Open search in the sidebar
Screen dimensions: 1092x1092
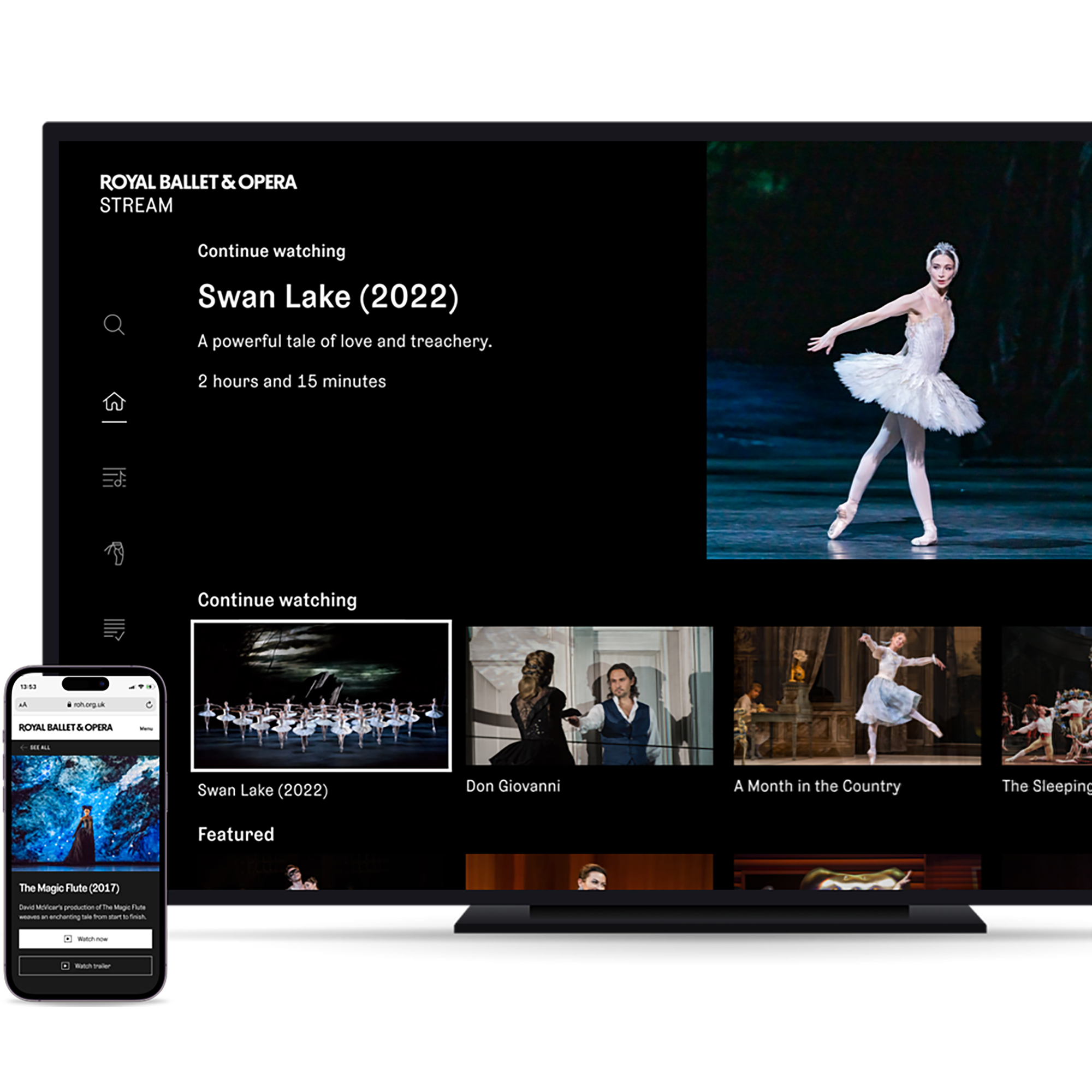point(115,325)
